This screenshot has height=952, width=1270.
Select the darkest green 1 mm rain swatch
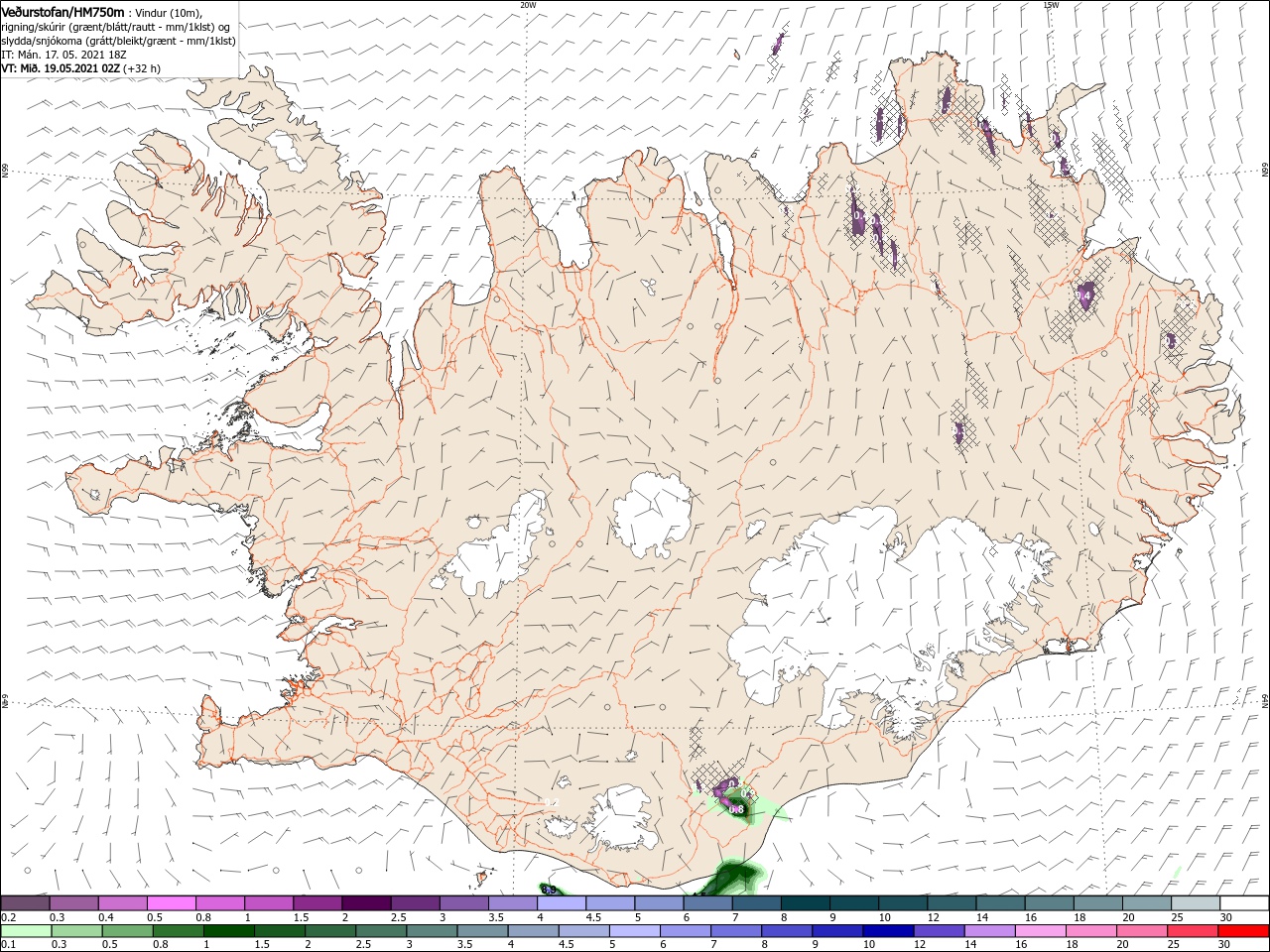pyautogui.click(x=229, y=931)
